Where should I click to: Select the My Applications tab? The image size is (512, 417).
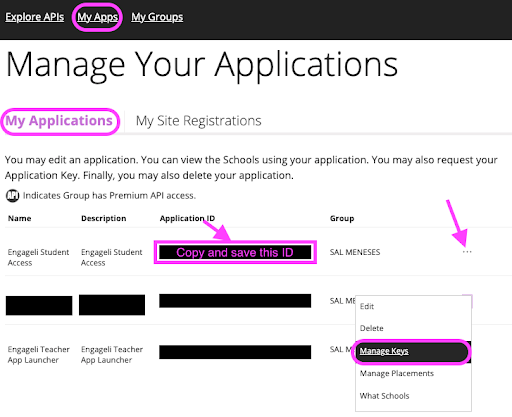59,121
